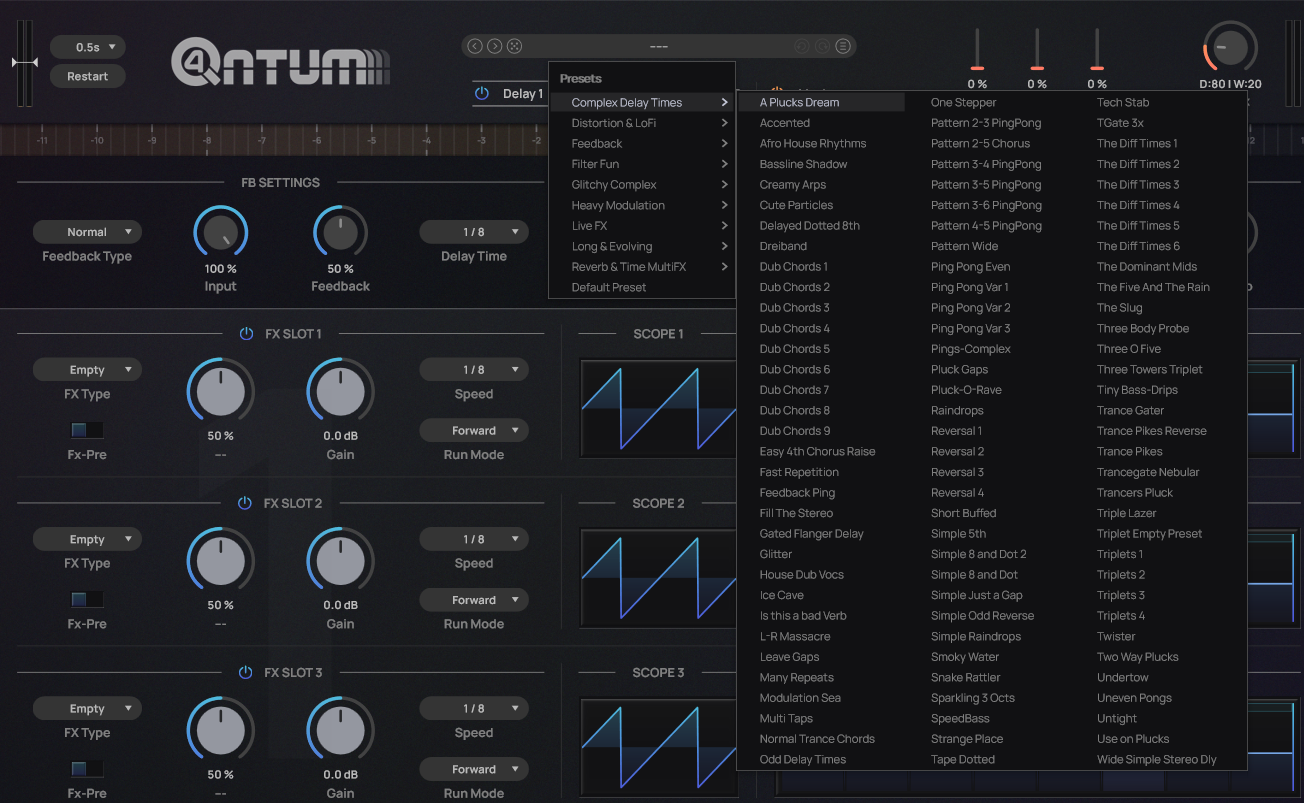Adjust the Input knob at 100 %

(x=220, y=232)
